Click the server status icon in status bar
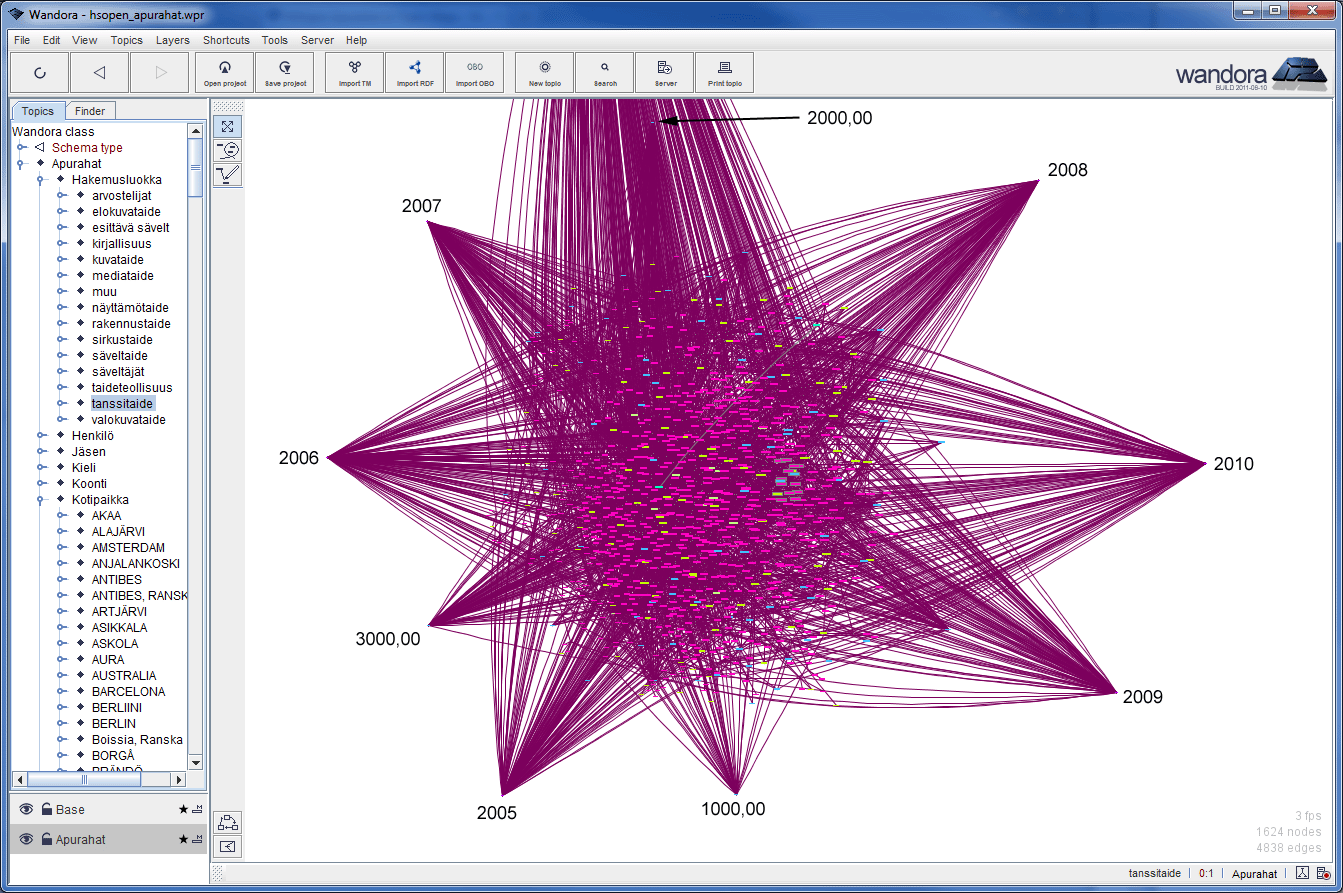 pos(1323,874)
